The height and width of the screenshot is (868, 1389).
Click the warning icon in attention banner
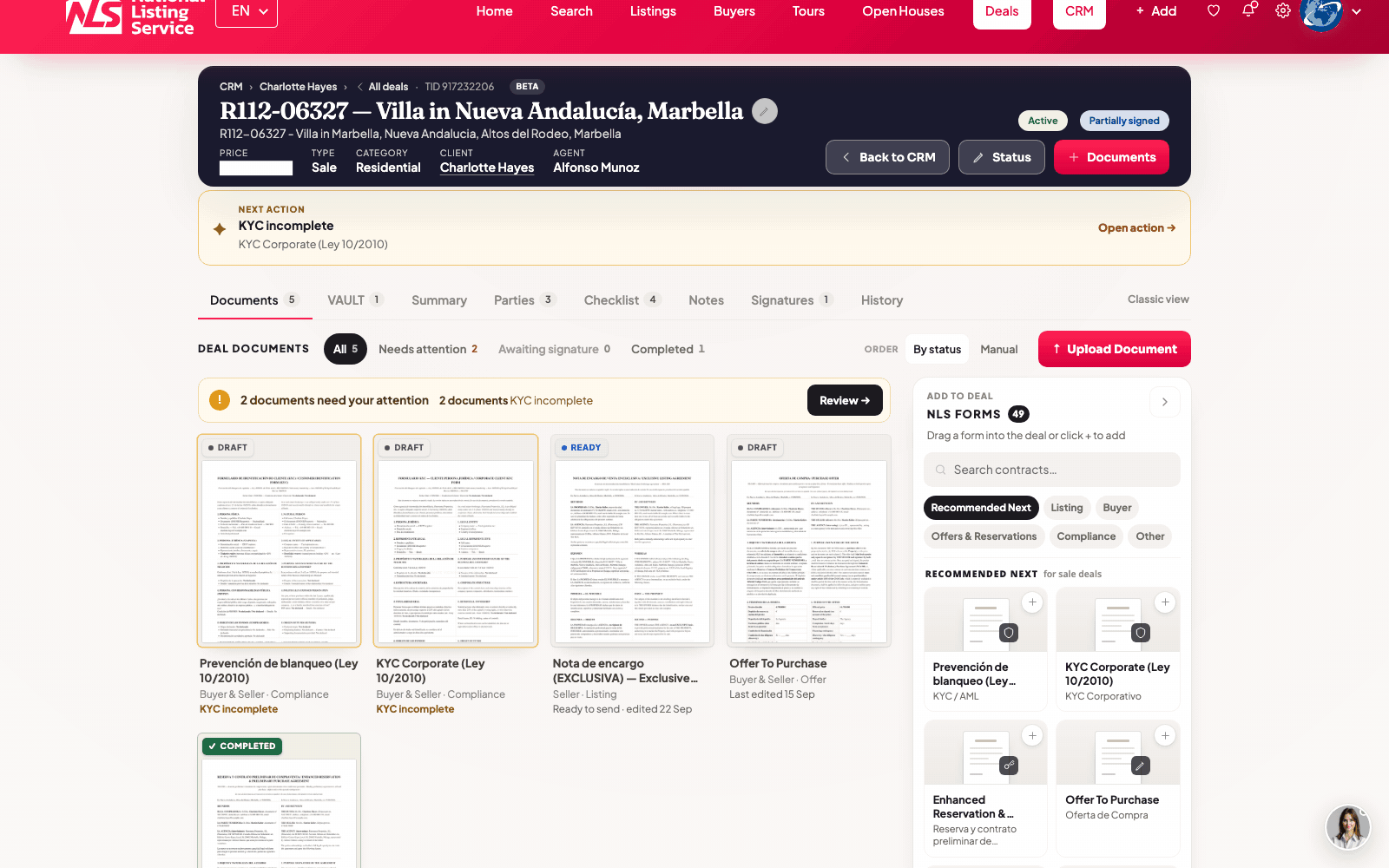click(220, 400)
